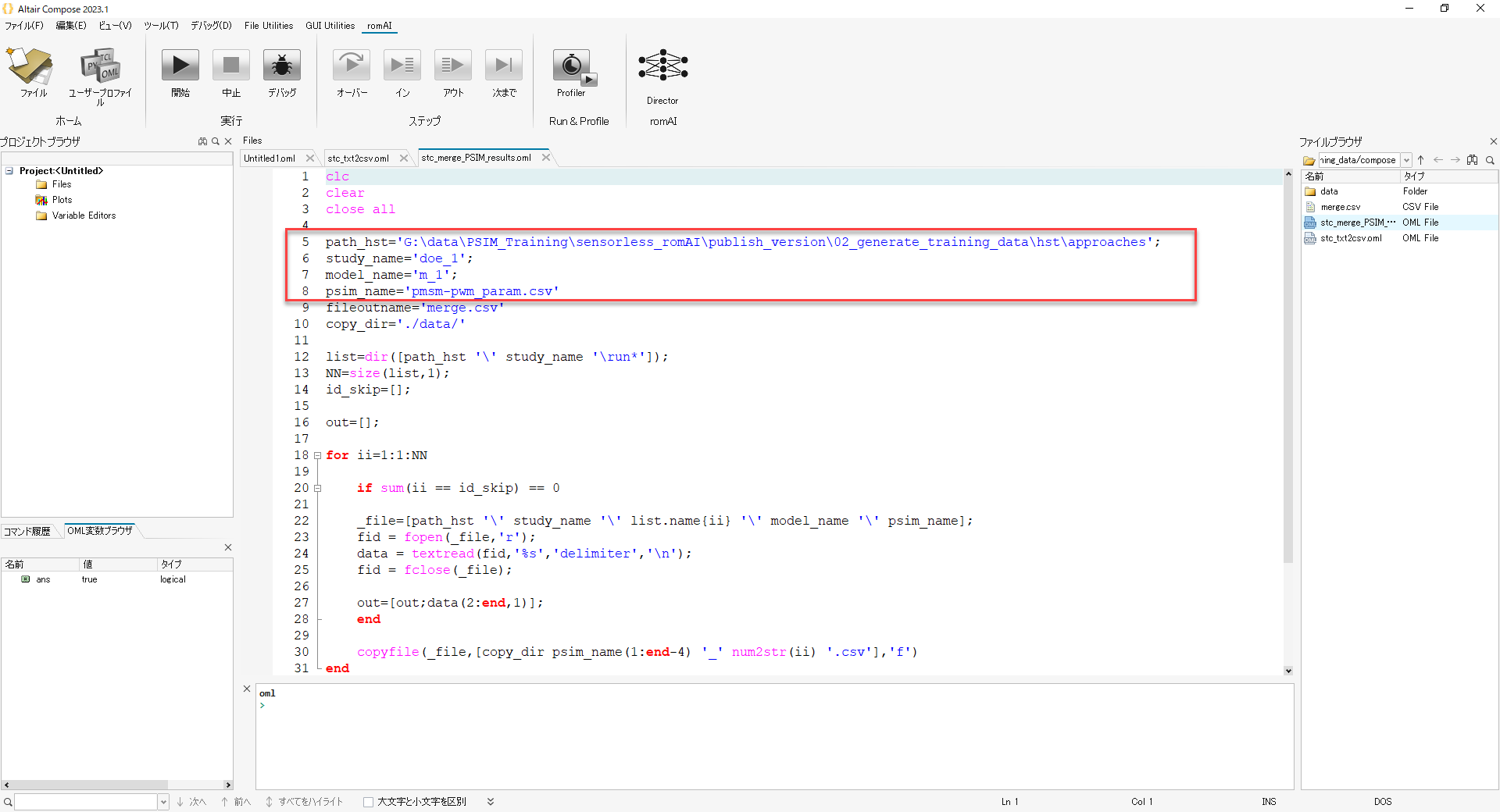The width and height of the screenshot is (1500, 812).
Task: Switch to the stc_txt2csv.oml tab
Action: click(x=359, y=158)
